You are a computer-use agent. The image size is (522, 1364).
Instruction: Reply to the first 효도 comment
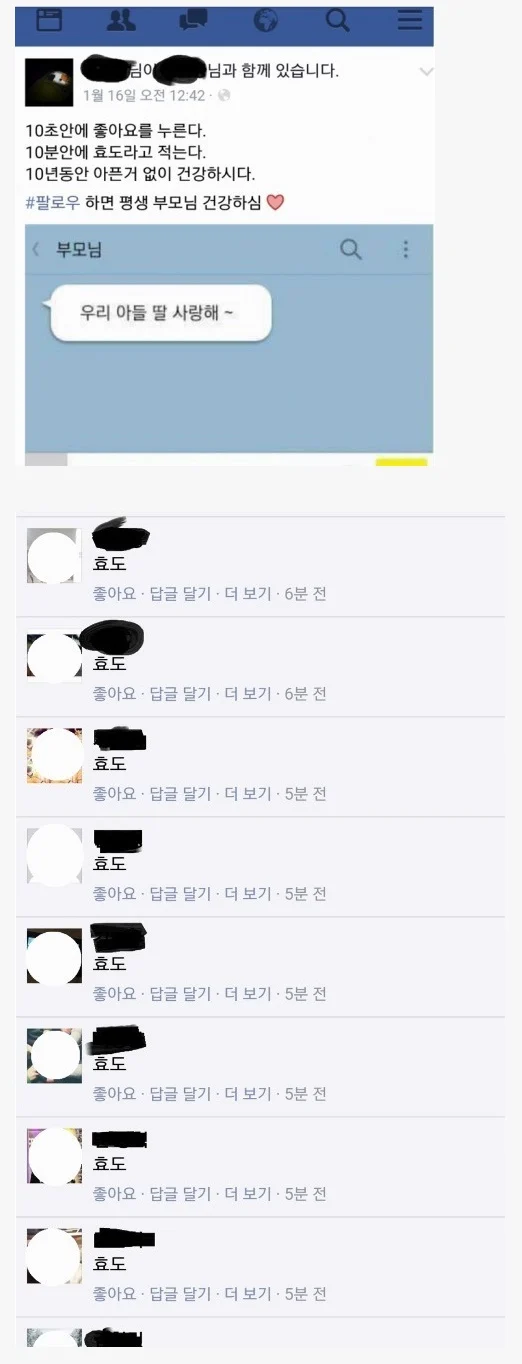coord(180,593)
